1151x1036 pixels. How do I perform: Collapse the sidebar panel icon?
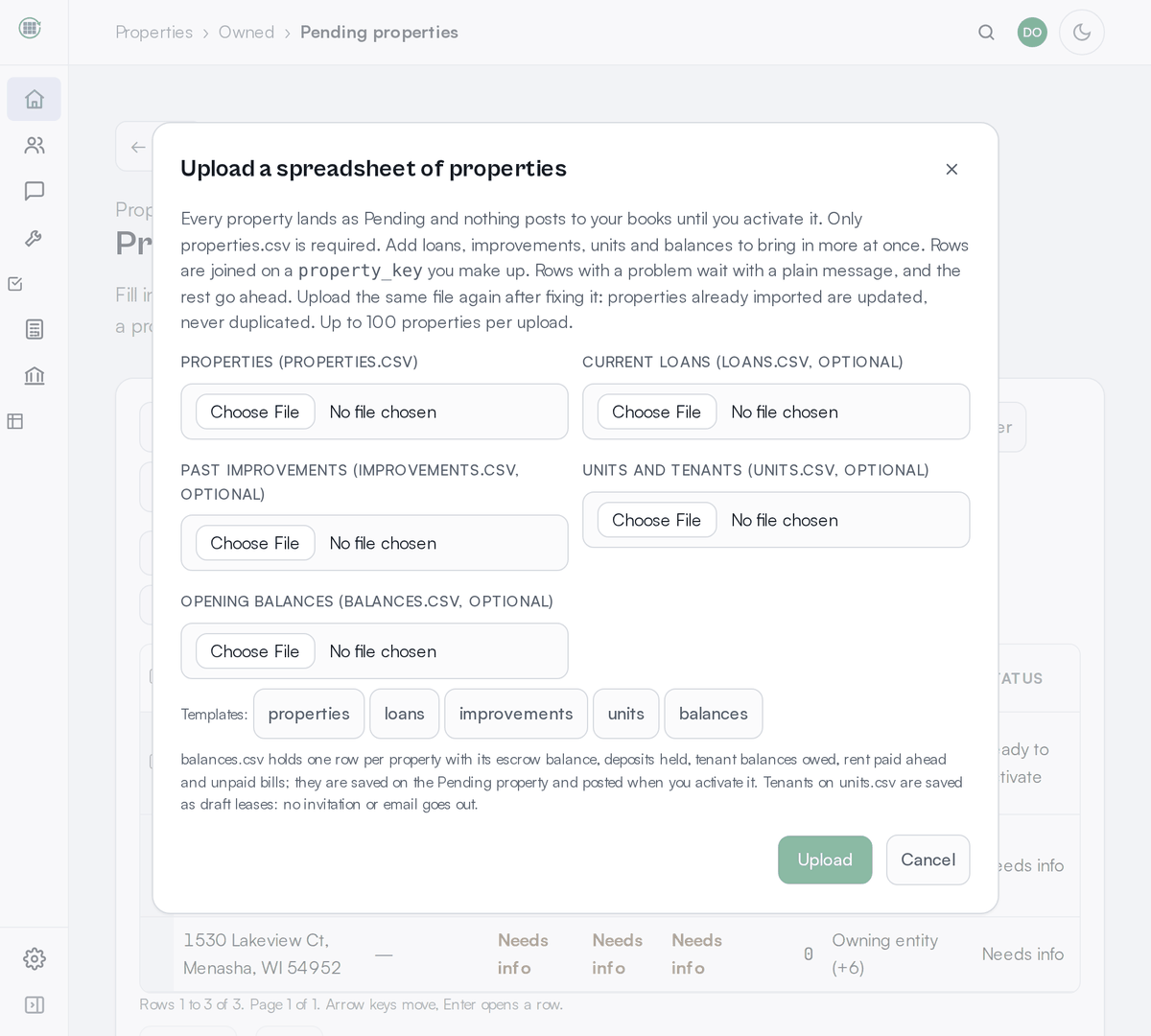point(35,1004)
